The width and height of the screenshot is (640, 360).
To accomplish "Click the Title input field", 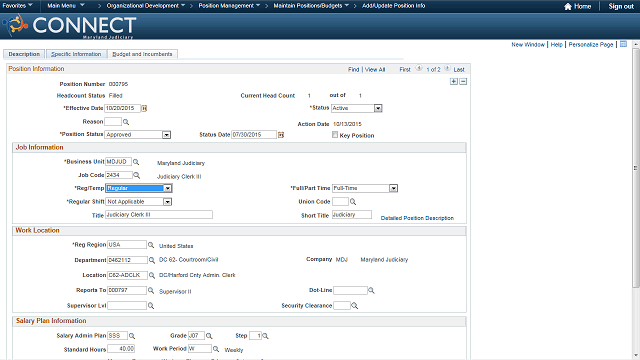I will pos(159,215).
